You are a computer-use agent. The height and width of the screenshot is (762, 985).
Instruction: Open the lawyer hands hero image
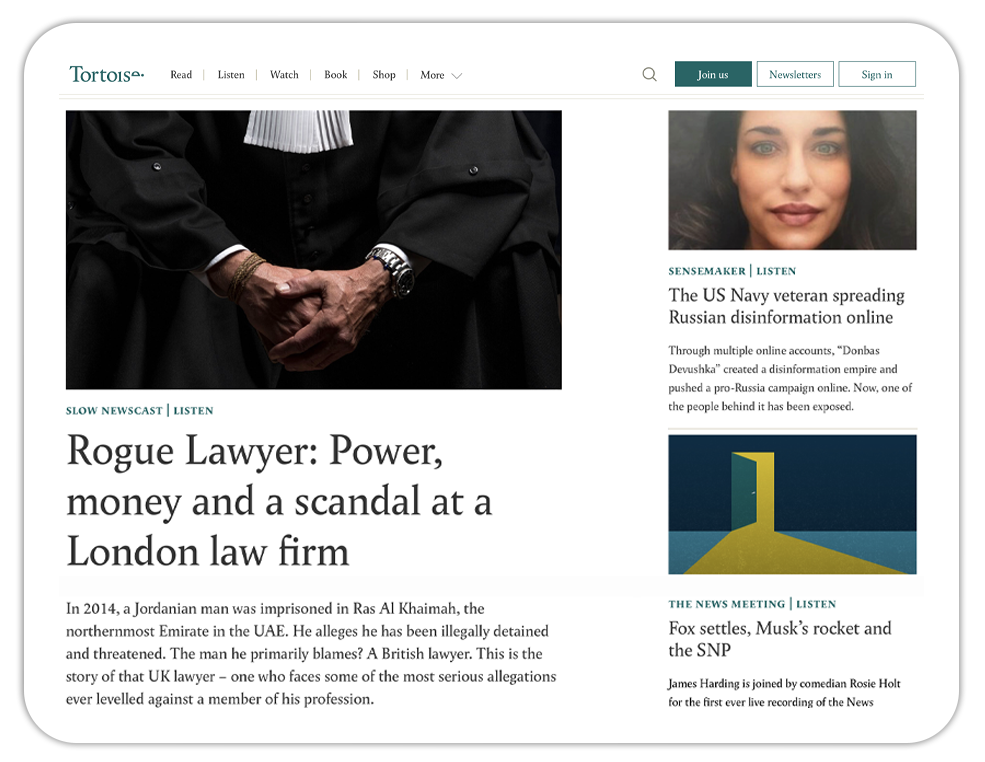coord(313,249)
